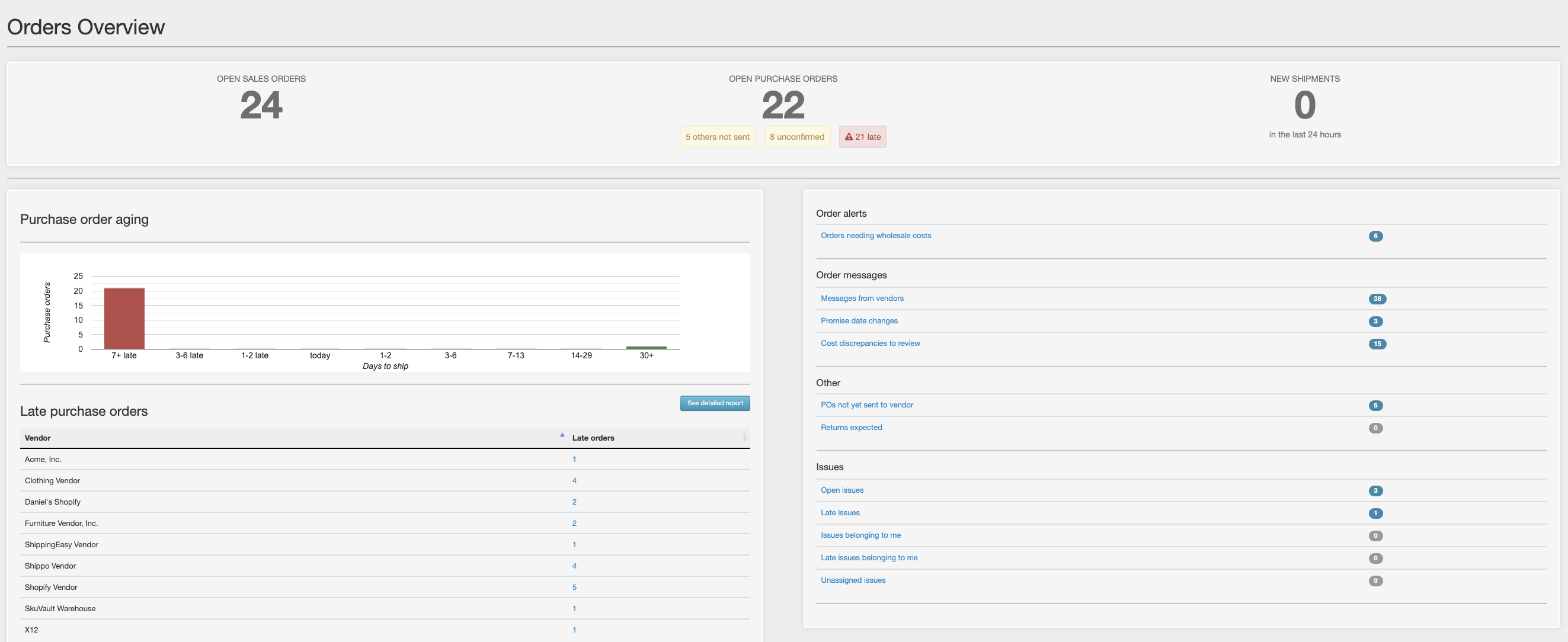
Task: Click count badge 38 for vendor messages
Action: coord(1377,298)
